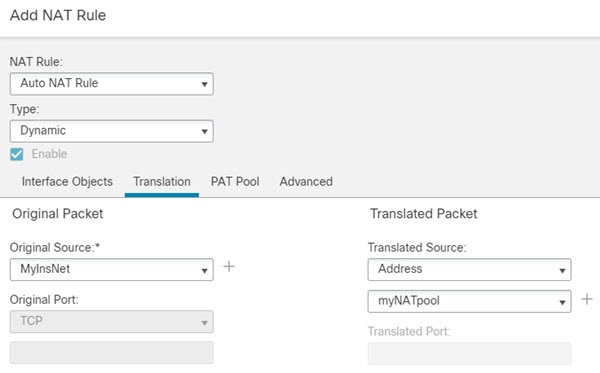Viewport: 600px width, 373px height.
Task: Open the Original Port TCP dropdown
Action: [x=112, y=321]
